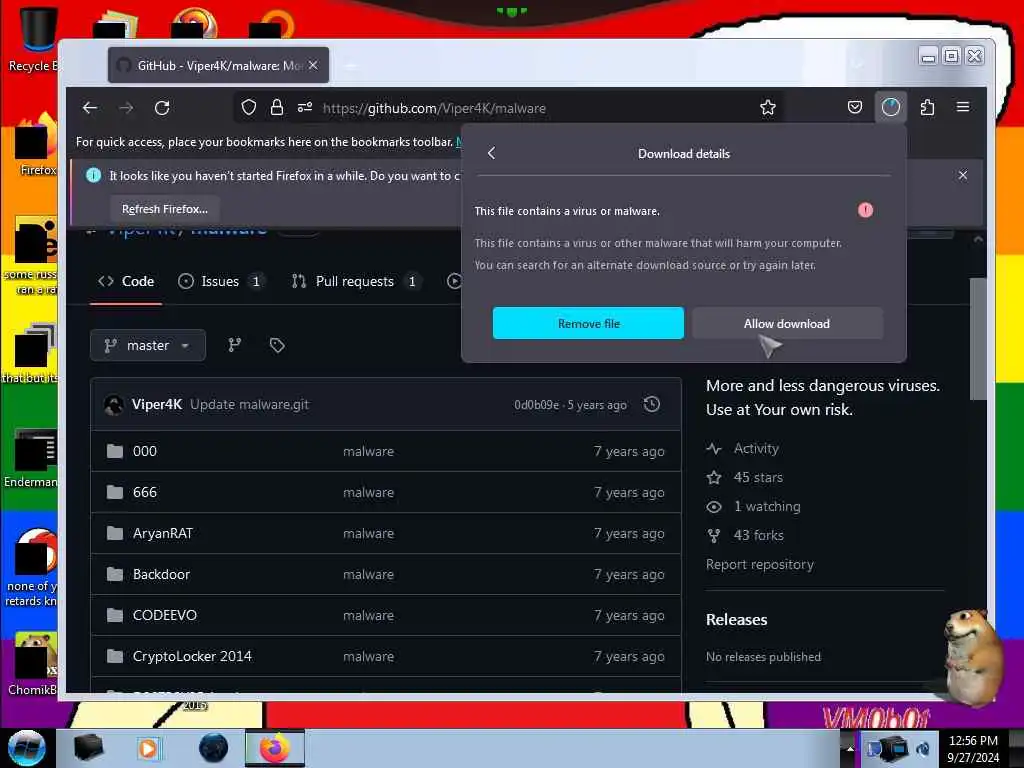Open the site security padlock icon
This screenshot has height=768, width=1024.
[277, 107]
